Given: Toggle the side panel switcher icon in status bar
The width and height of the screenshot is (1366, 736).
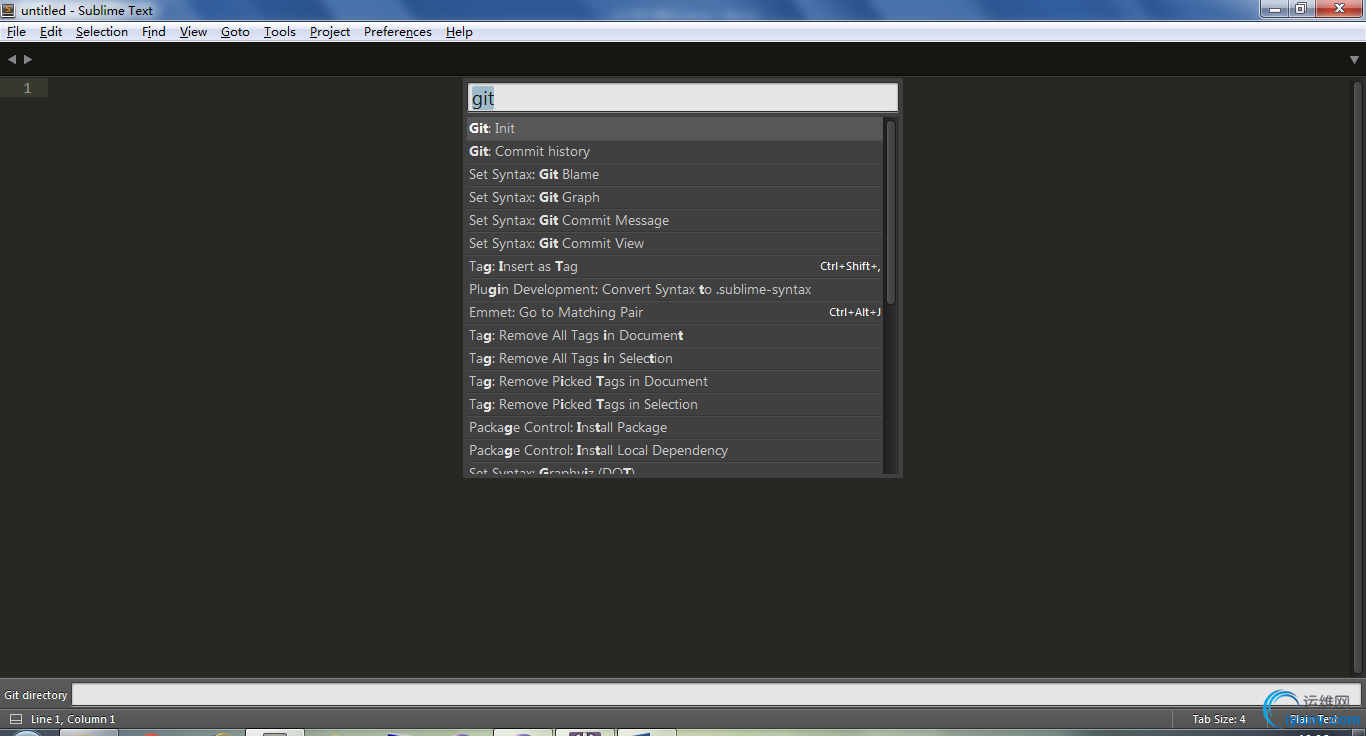Looking at the screenshot, I should click(15, 719).
